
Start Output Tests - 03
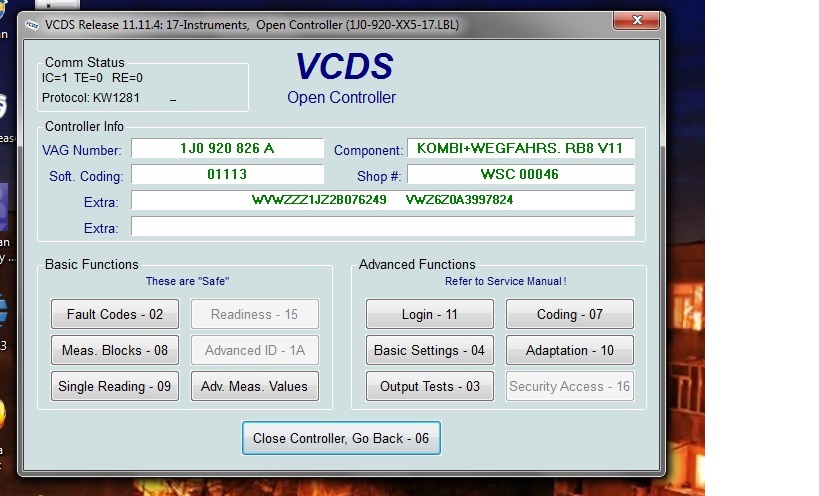tap(430, 386)
